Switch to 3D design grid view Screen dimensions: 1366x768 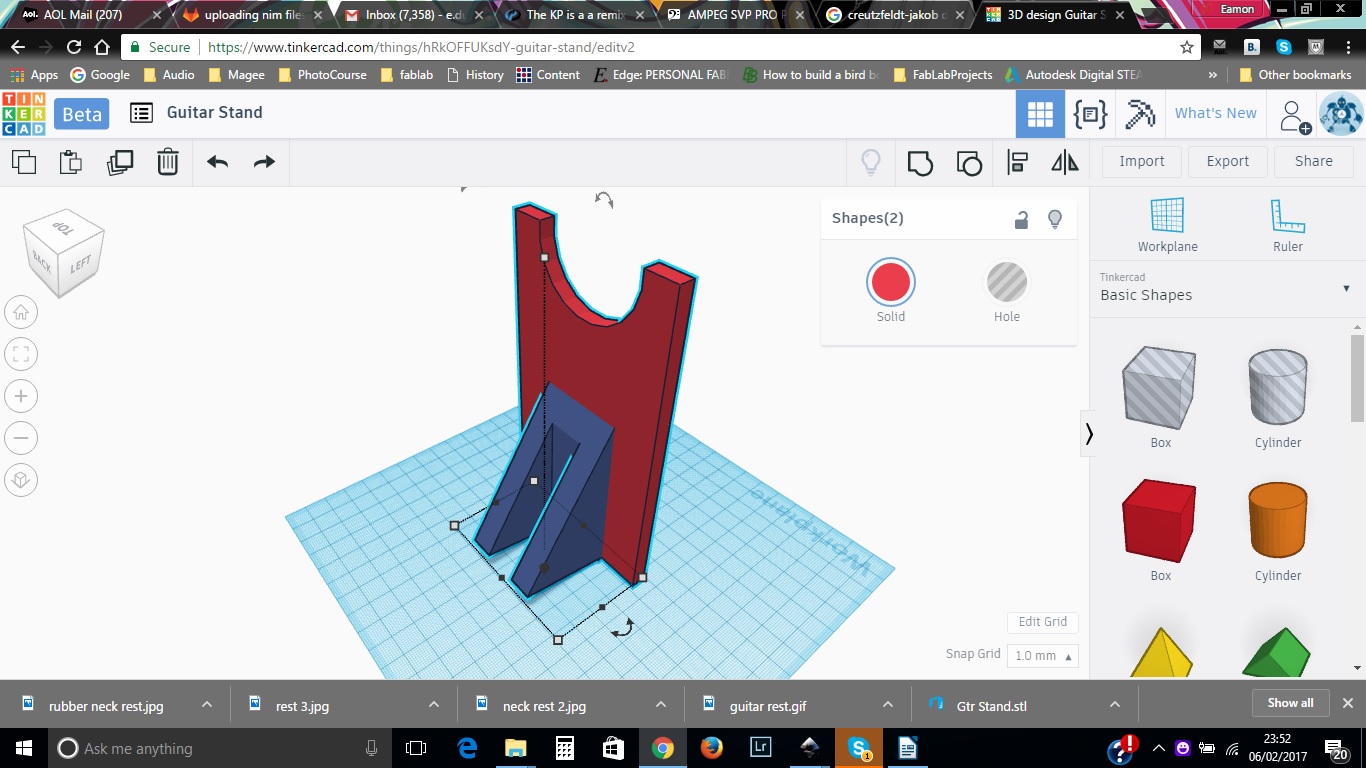click(x=1040, y=114)
